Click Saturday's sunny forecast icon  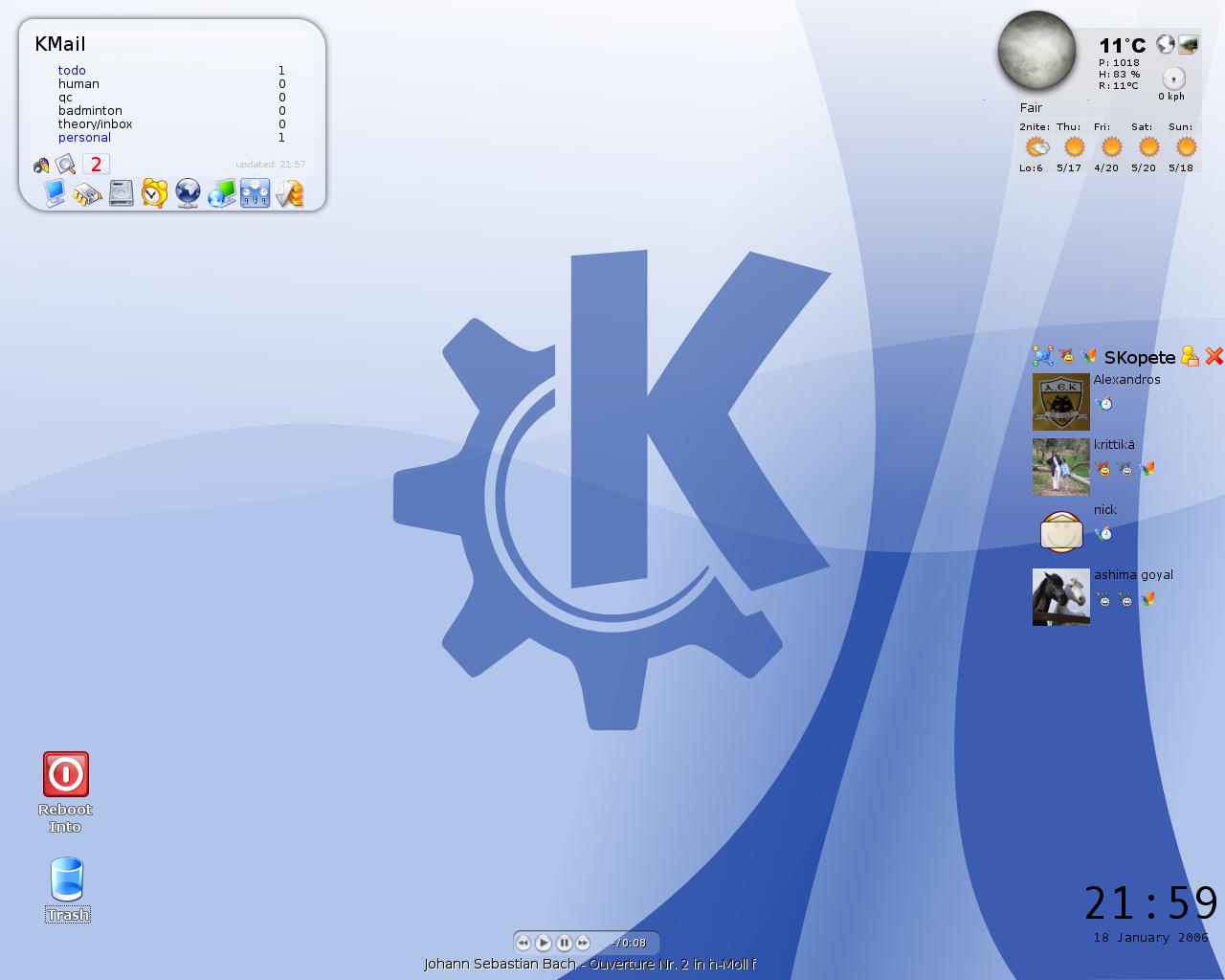pos(1148,146)
